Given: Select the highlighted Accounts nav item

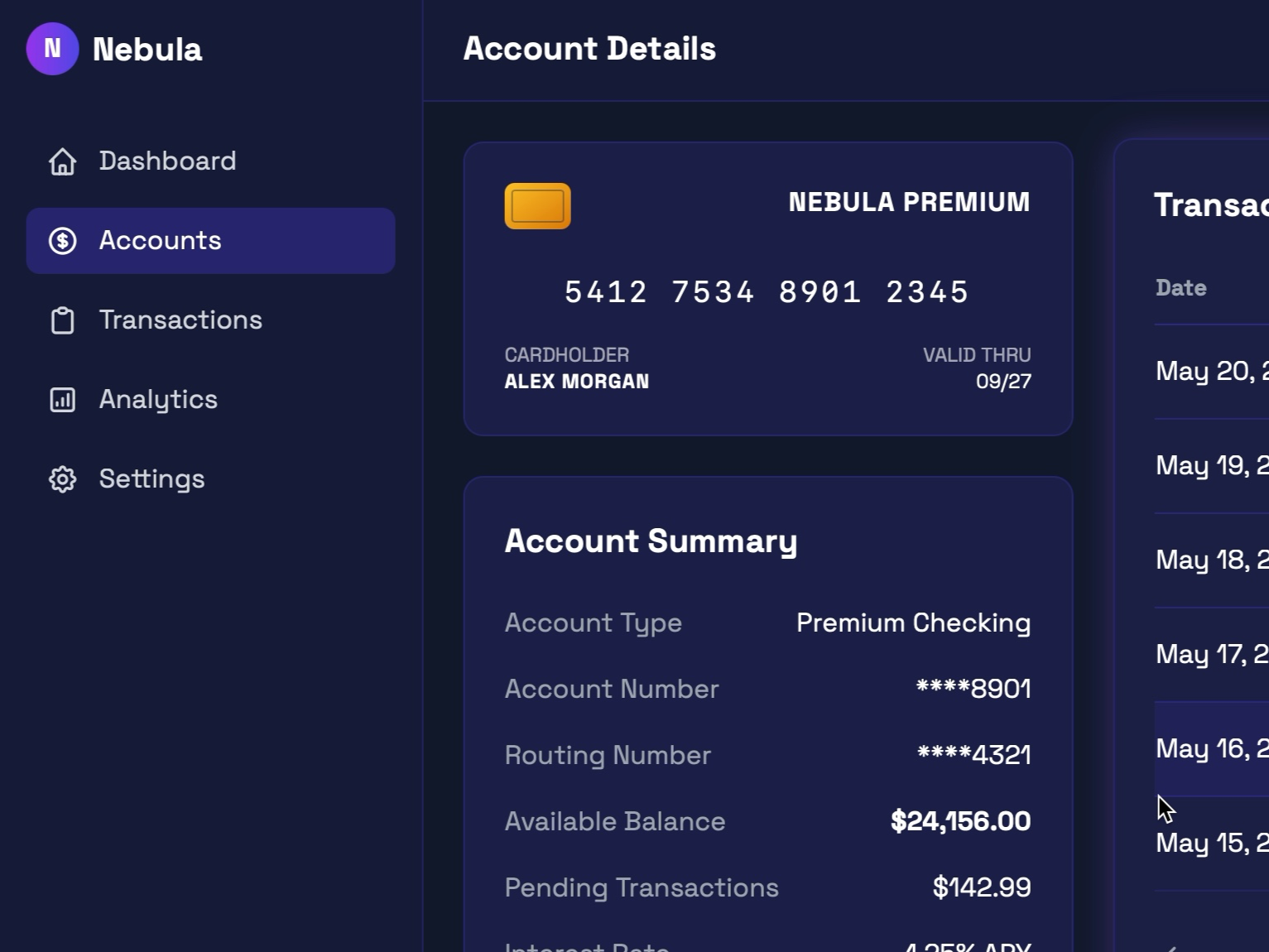Looking at the screenshot, I should (x=211, y=241).
